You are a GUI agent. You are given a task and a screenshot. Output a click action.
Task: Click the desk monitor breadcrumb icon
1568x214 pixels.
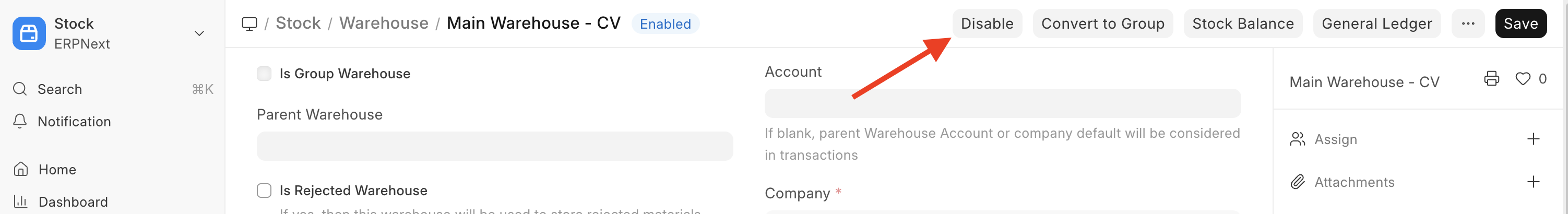coord(250,23)
